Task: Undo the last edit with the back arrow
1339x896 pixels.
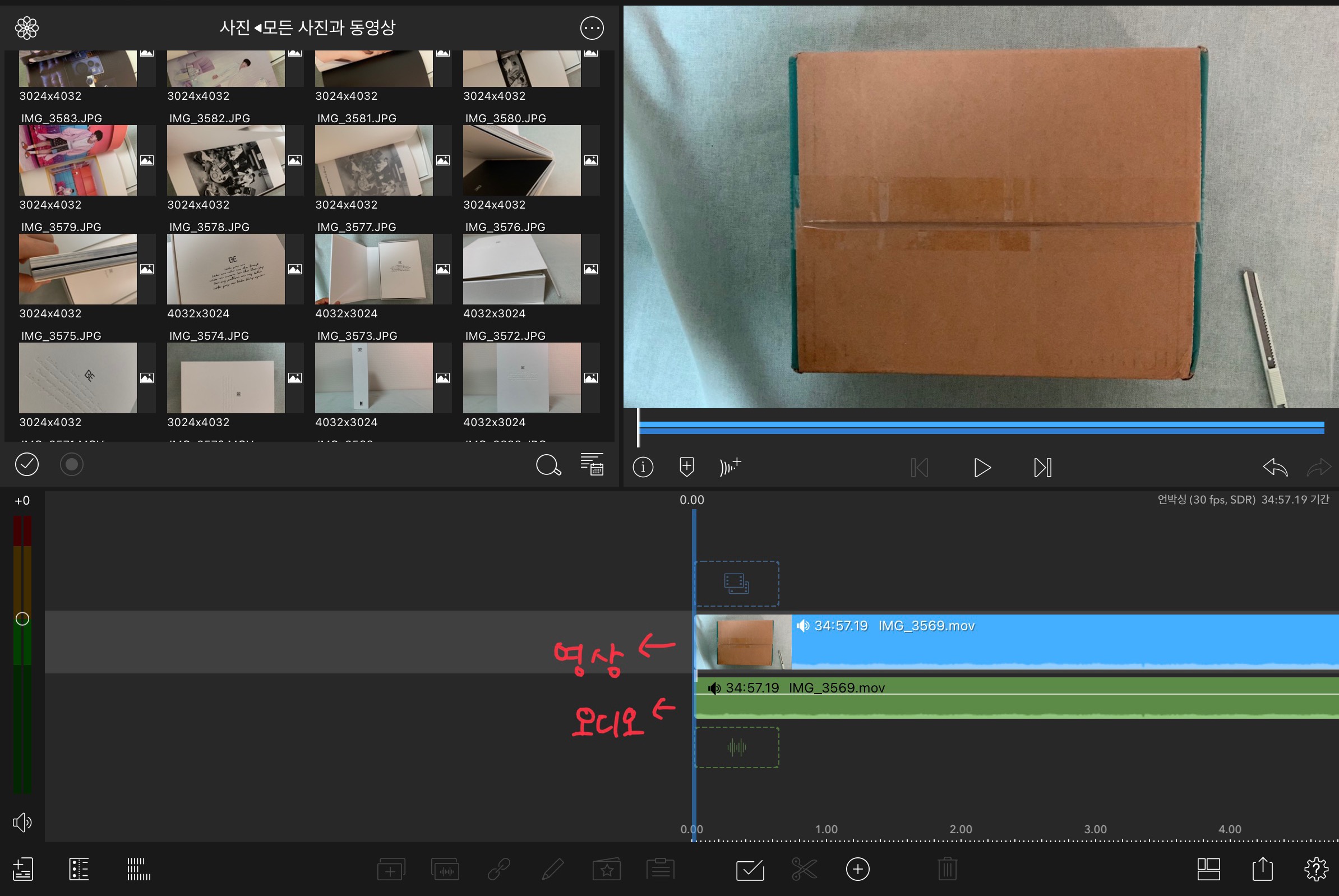Action: click(1275, 468)
